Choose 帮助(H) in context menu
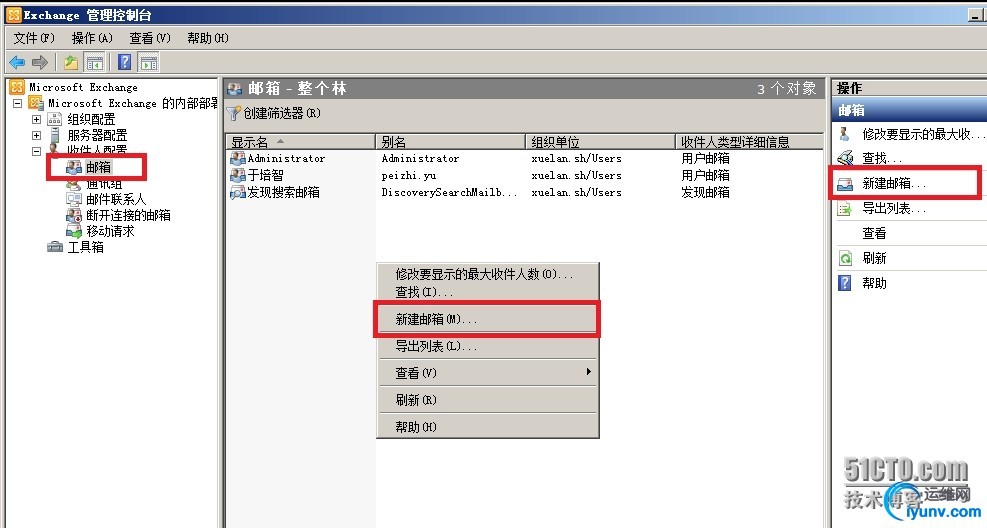 [x=487, y=427]
